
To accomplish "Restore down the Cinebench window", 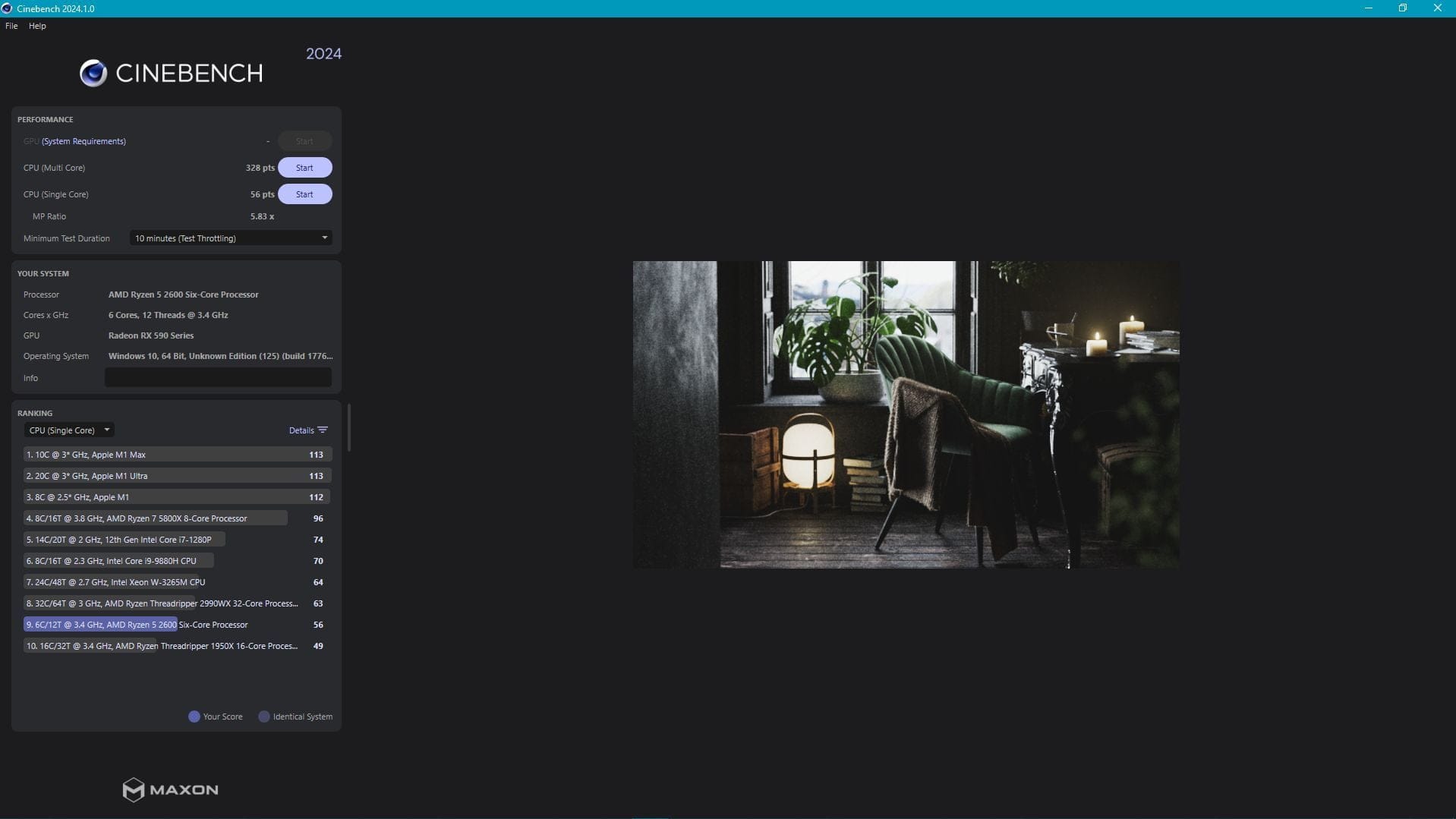I will (1403, 8).
